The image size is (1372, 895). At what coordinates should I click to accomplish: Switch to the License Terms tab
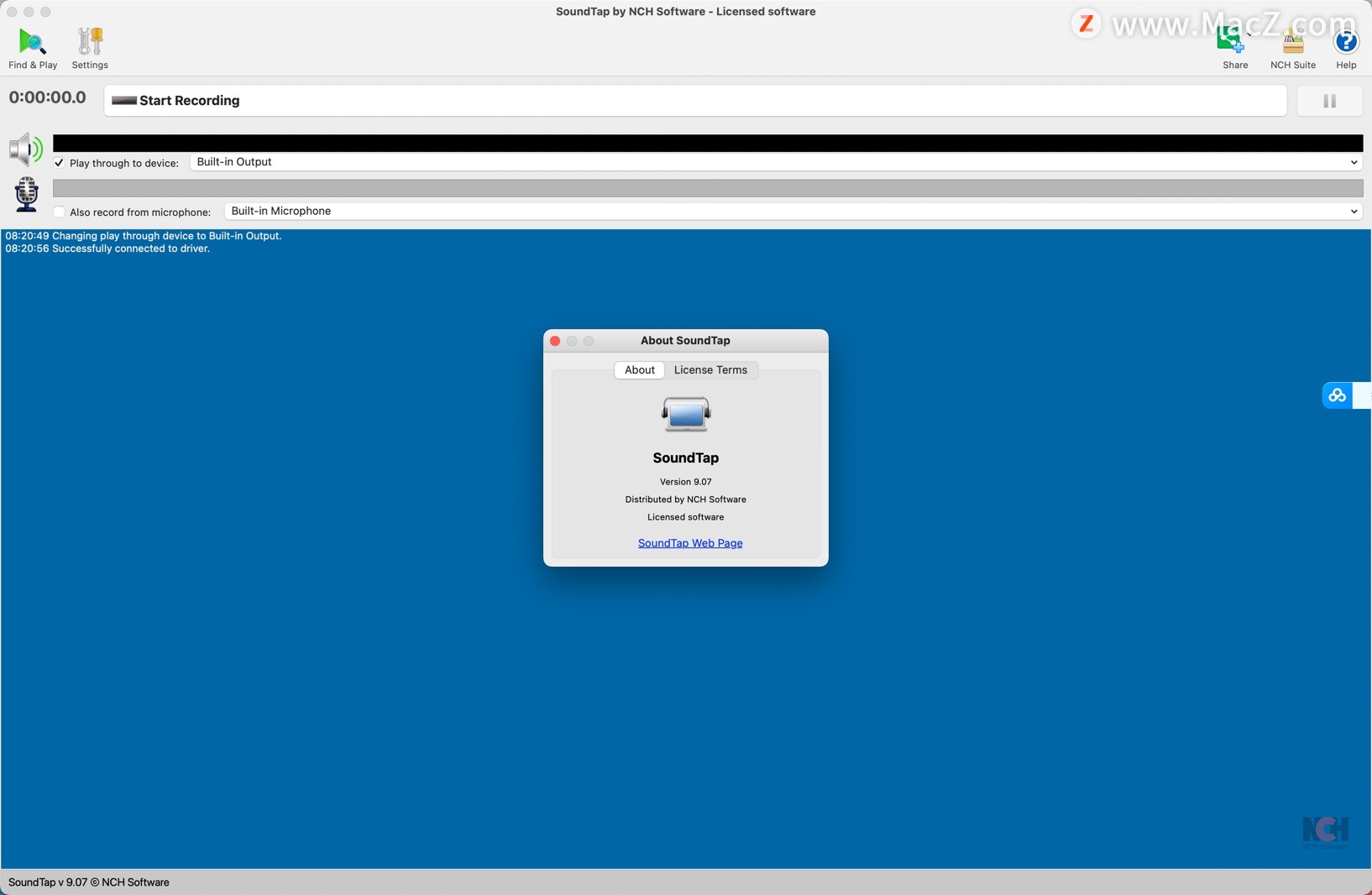pos(710,370)
